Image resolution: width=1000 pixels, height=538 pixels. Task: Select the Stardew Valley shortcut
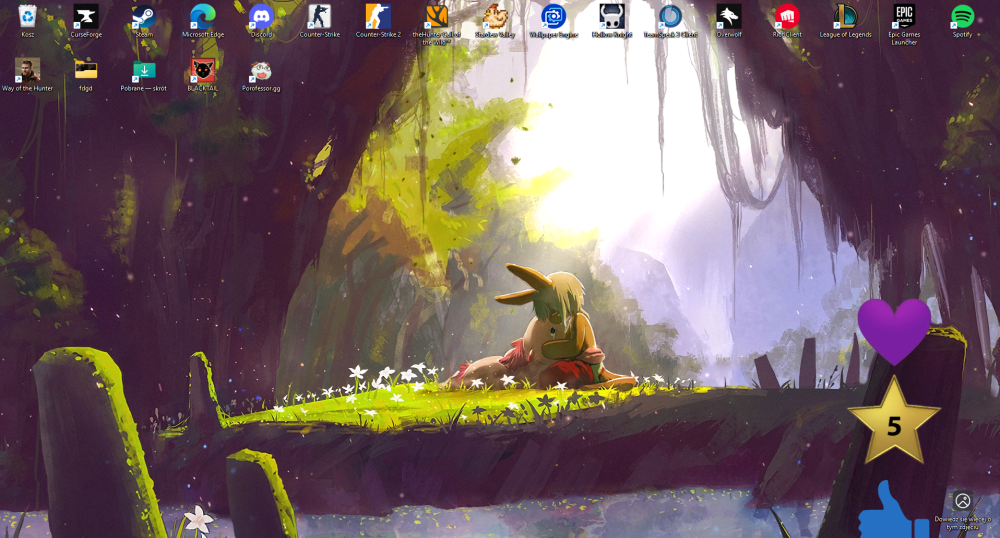495,21
